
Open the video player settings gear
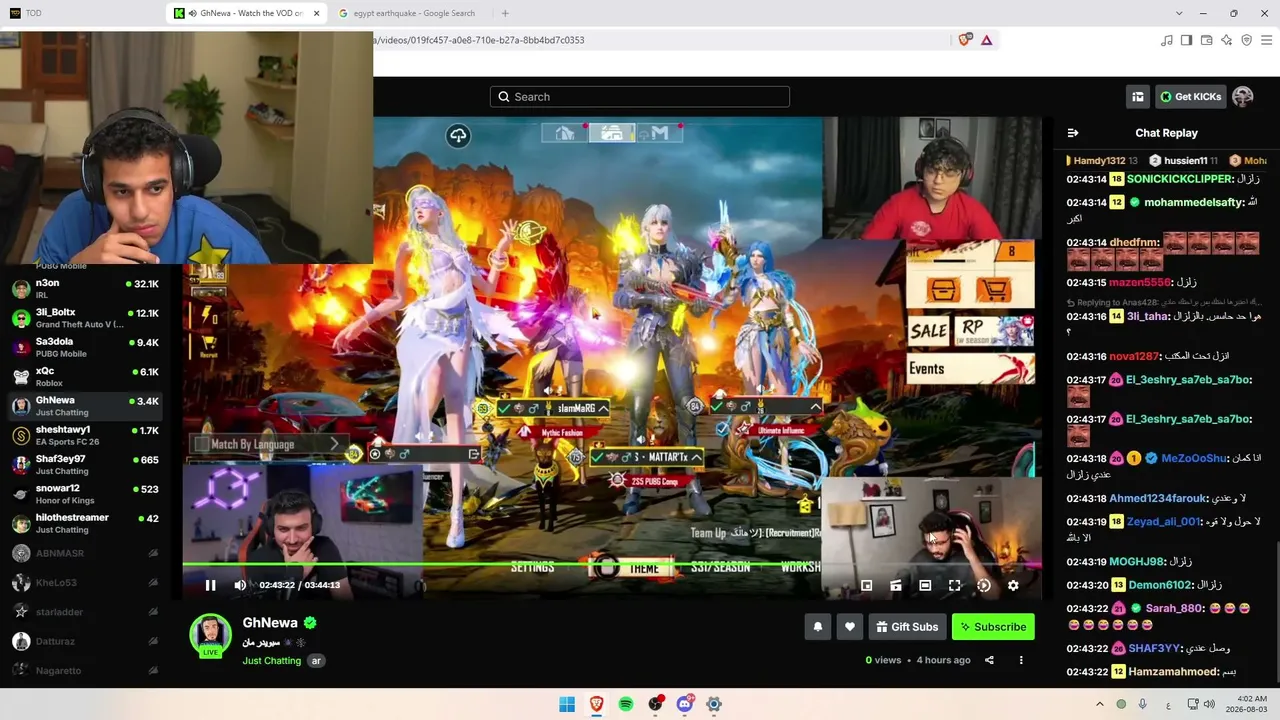[x=1013, y=585]
